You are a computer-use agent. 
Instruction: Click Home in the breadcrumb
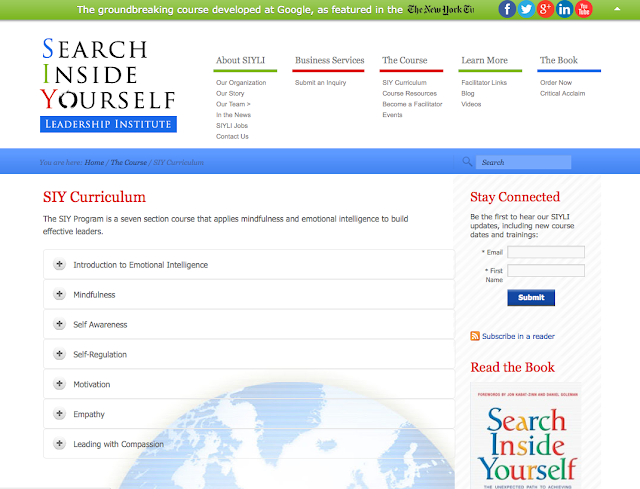tap(94, 162)
